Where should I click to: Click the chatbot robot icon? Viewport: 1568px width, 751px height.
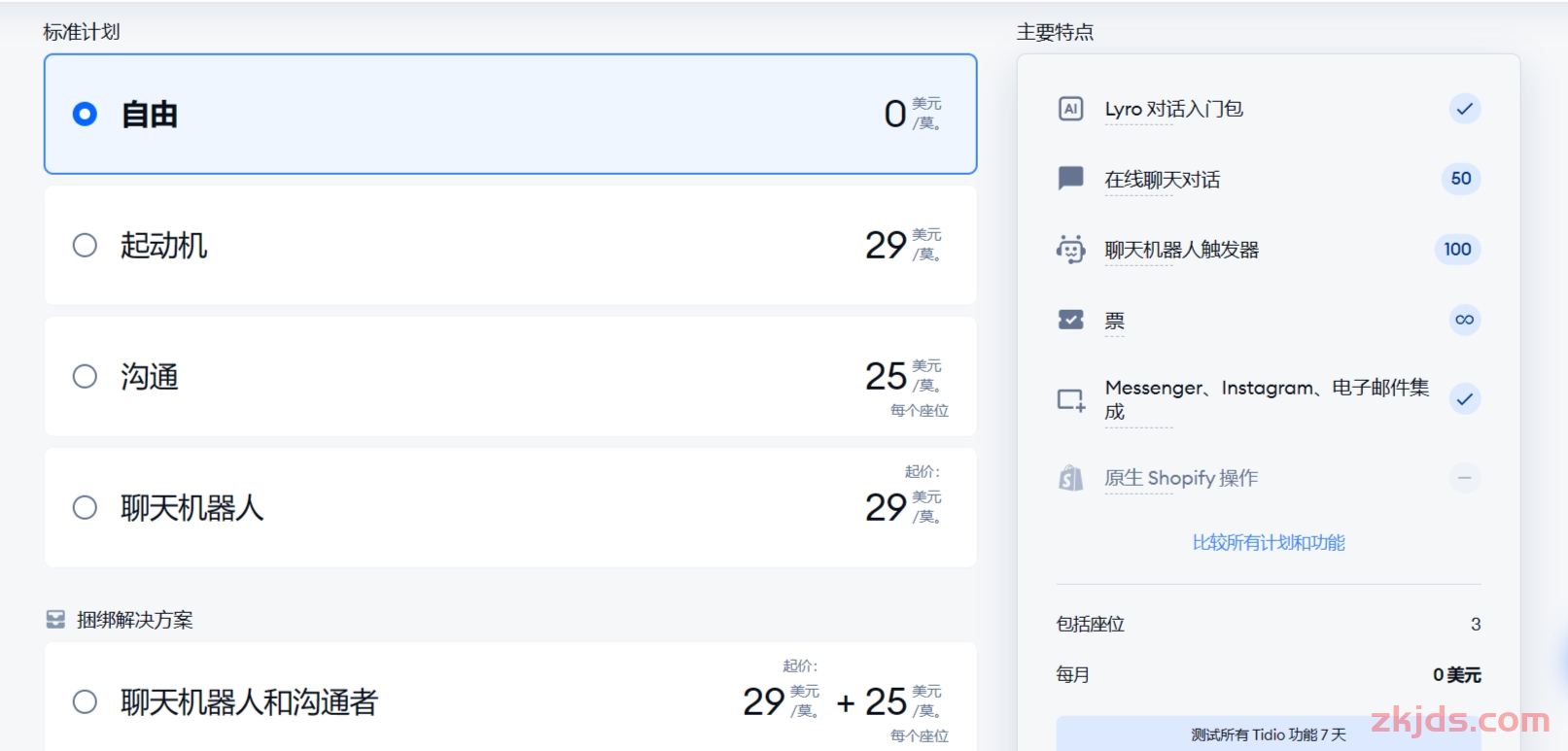(1070, 250)
